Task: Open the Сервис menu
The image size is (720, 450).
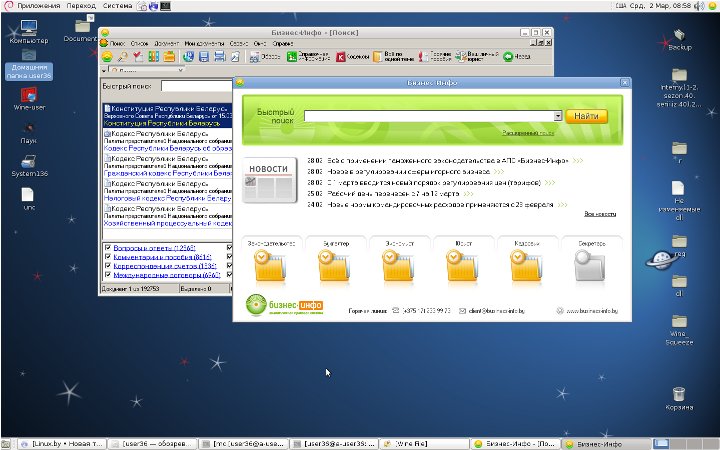Action: (239, 44)
